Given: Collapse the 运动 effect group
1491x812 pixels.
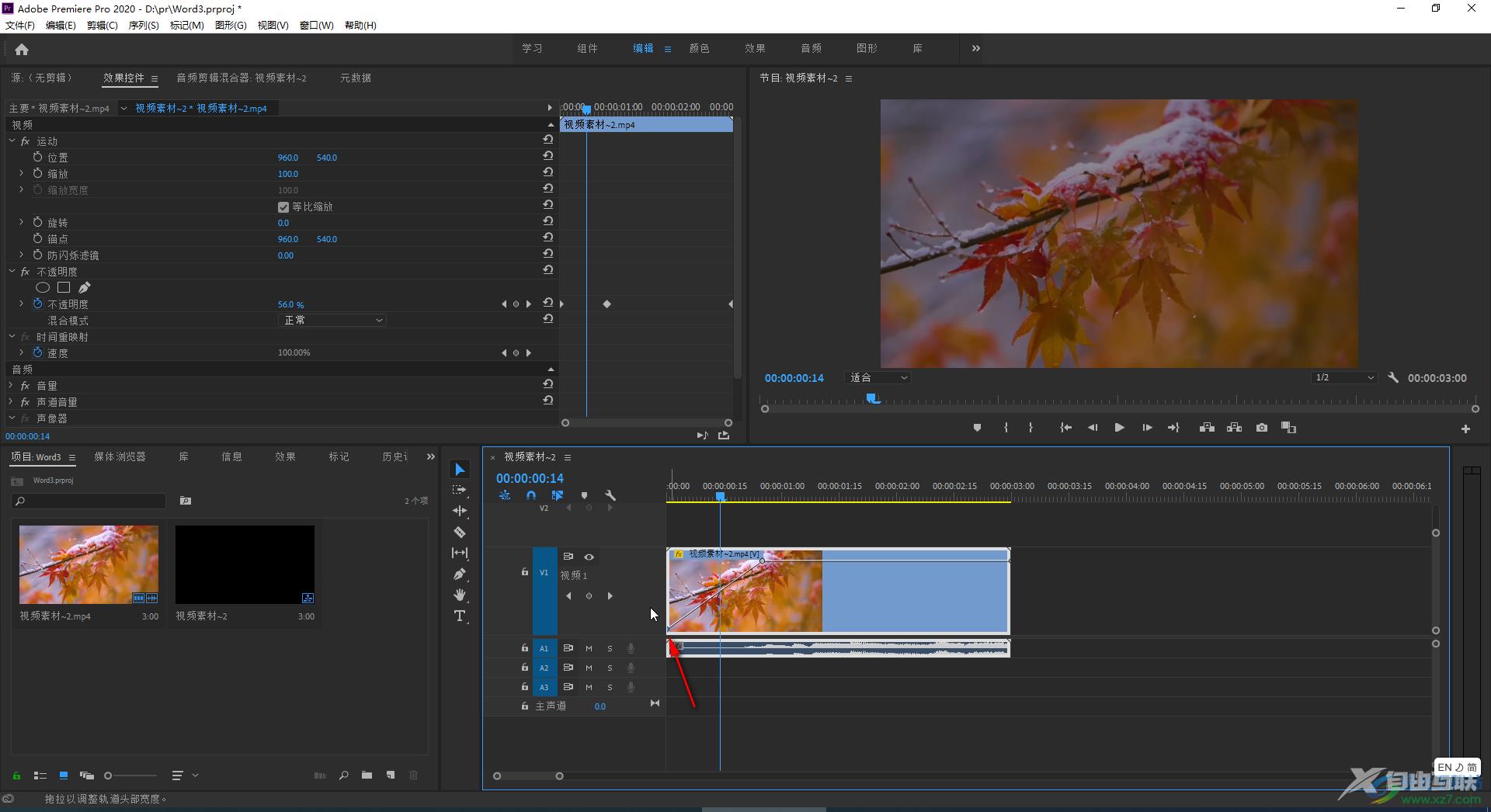Looking at the screenshot, I should (x=12, y=141).
